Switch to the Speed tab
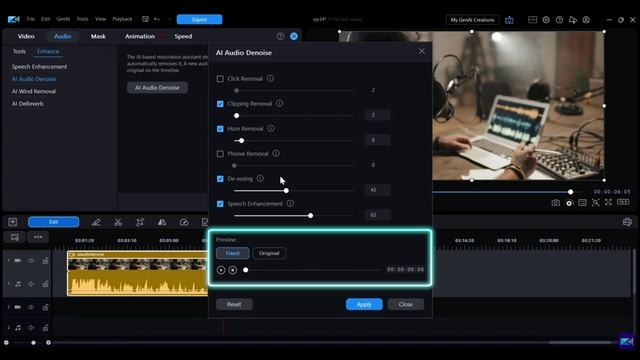Image resolution: width=640 pixels, height=360 pixels. 183,36
